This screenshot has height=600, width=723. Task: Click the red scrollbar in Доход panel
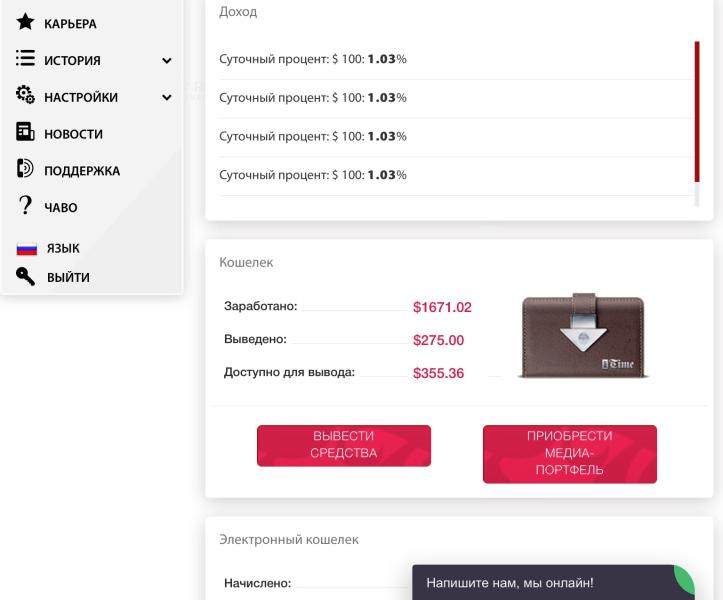(697, 112)
